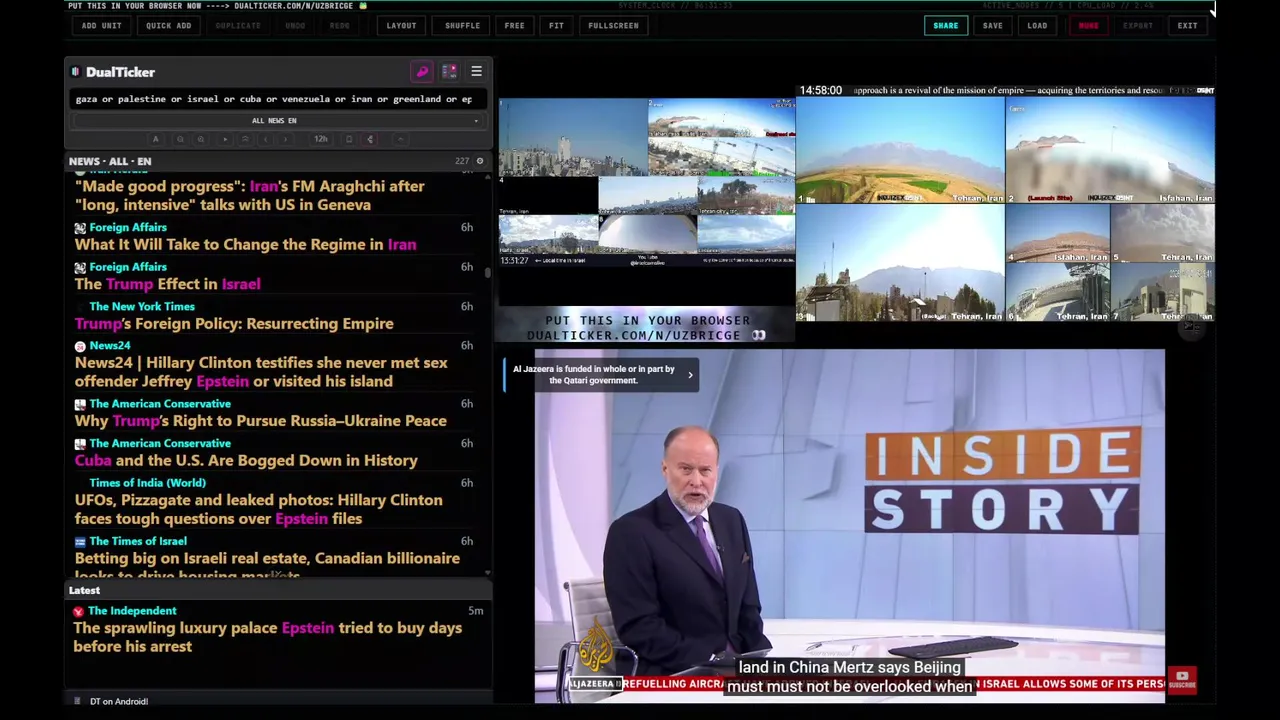Open 'What It Will Take to Change the Regime in Iran'
Image resolution: width=1280 pixels, height=720 pixels.
pyautogui.click(x=245, y=244)
